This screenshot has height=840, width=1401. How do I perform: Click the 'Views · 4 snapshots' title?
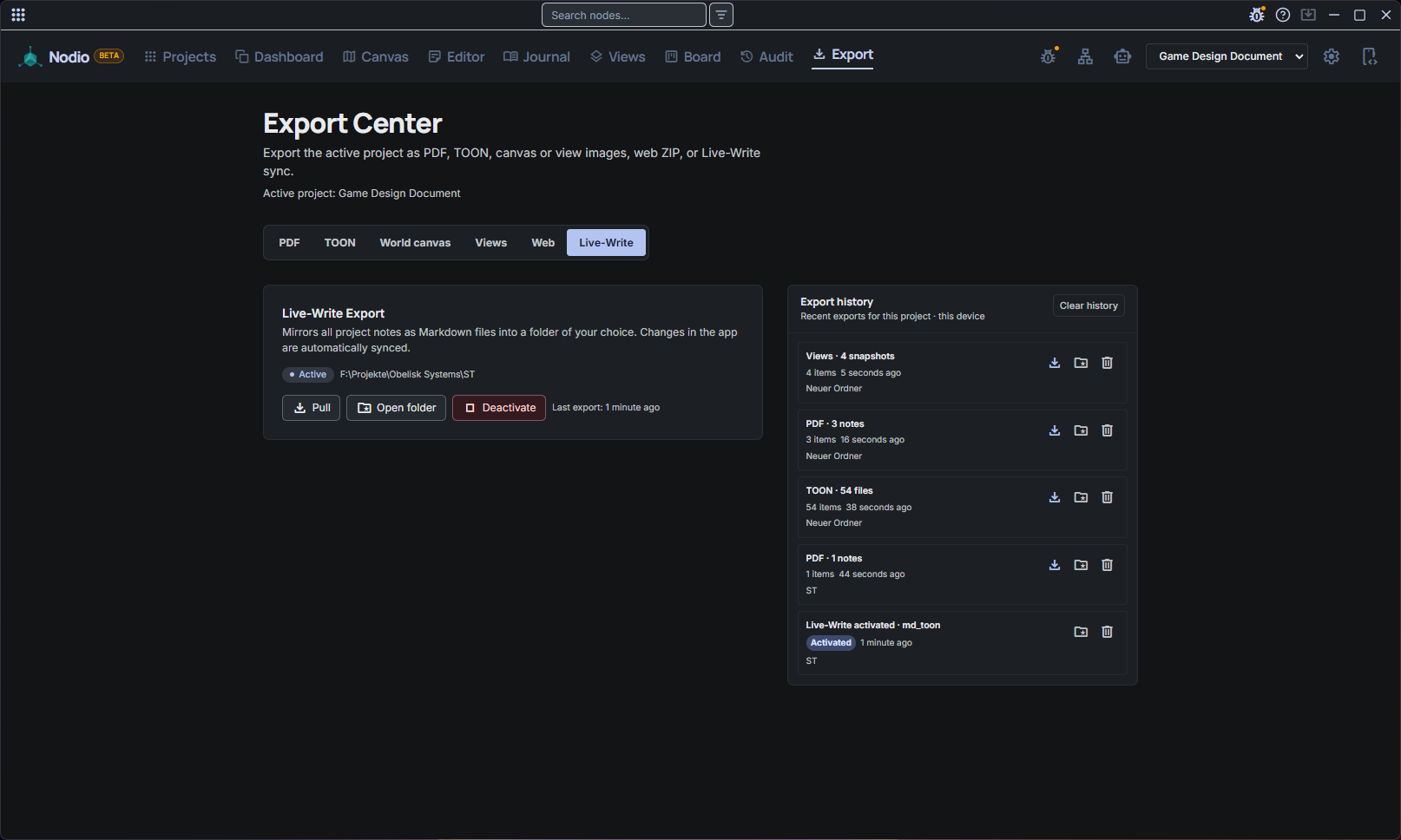coord(850,357)
